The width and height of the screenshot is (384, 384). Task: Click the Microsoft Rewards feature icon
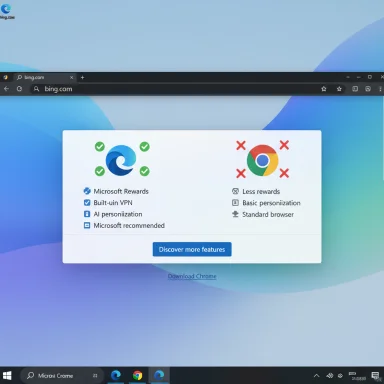[87, 191]
